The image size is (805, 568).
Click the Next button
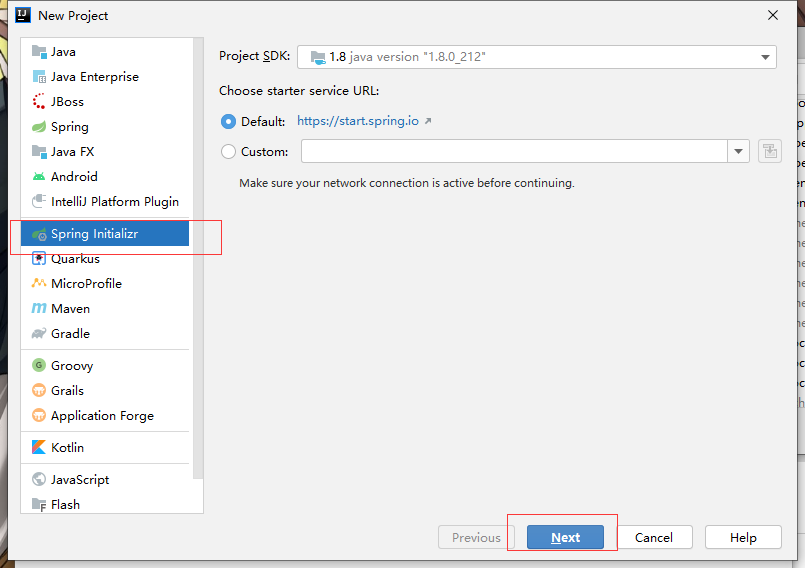[565, 537]
